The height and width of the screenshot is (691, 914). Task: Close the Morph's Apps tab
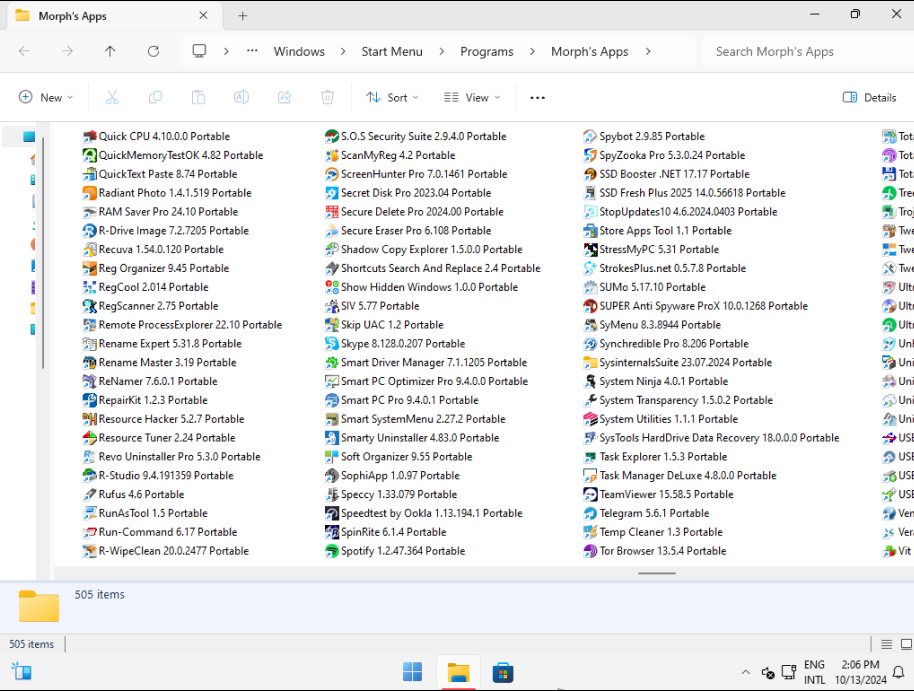pyautogui.click(x=203, y=16)
